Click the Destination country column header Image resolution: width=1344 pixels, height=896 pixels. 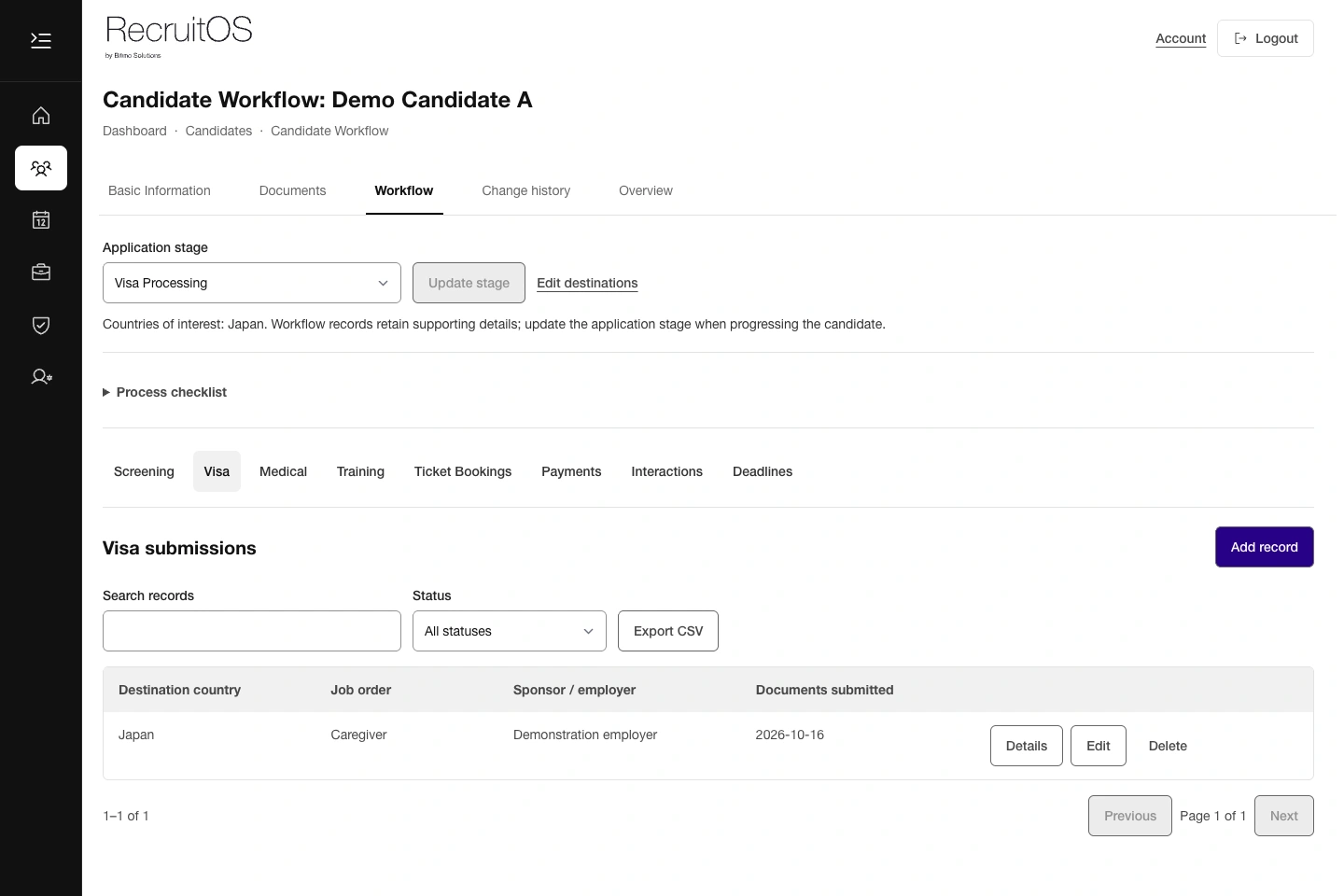click(179, 690)
